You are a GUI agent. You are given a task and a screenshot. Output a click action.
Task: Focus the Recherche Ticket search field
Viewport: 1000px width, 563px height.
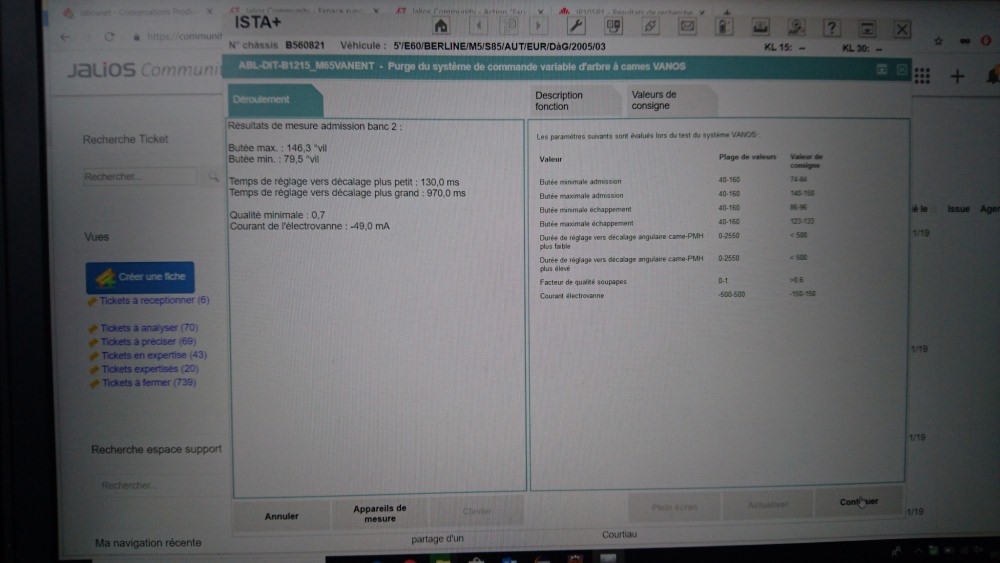click(140, 177)
